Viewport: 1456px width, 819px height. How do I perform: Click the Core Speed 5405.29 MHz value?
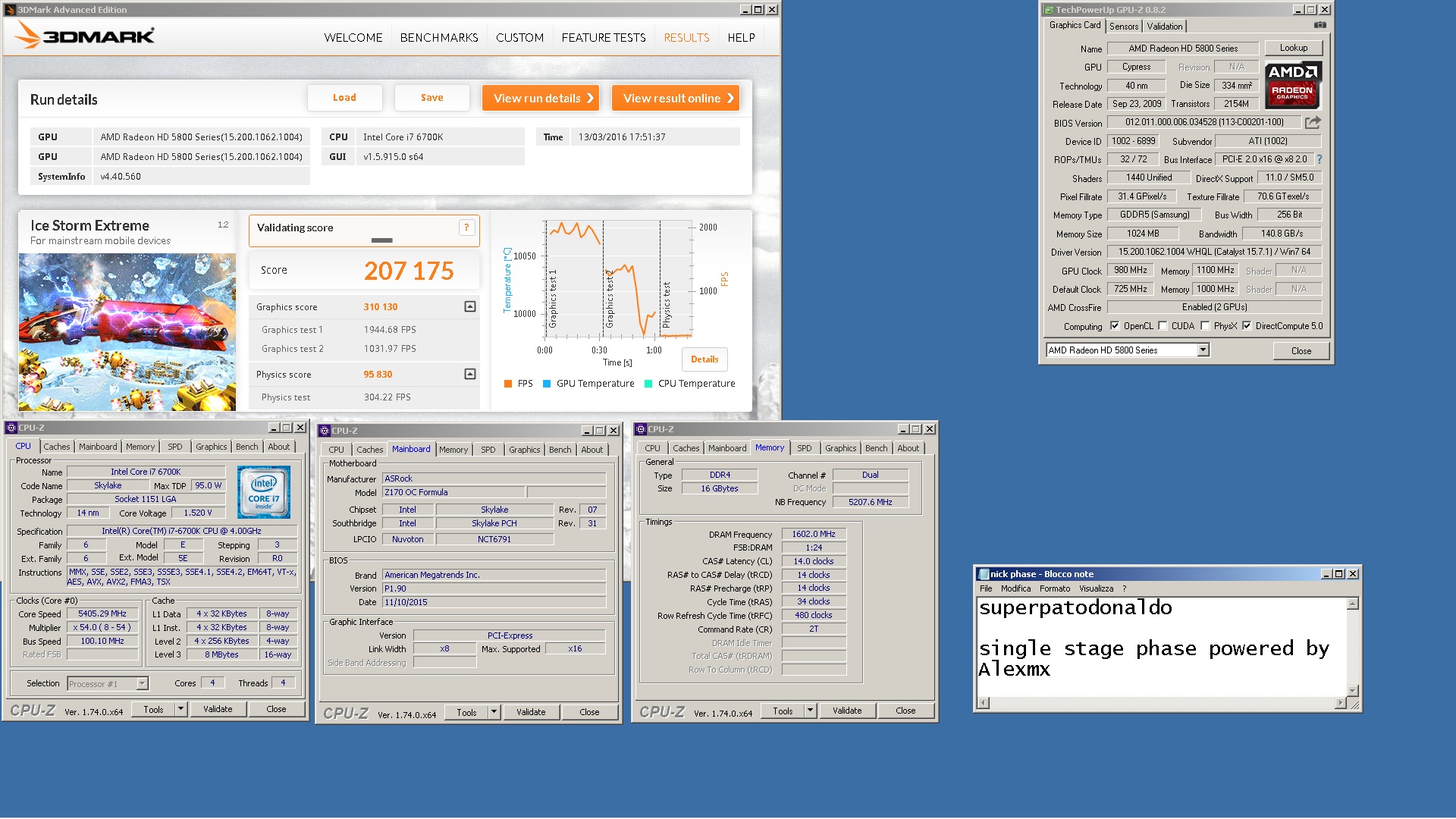[102, 613]
